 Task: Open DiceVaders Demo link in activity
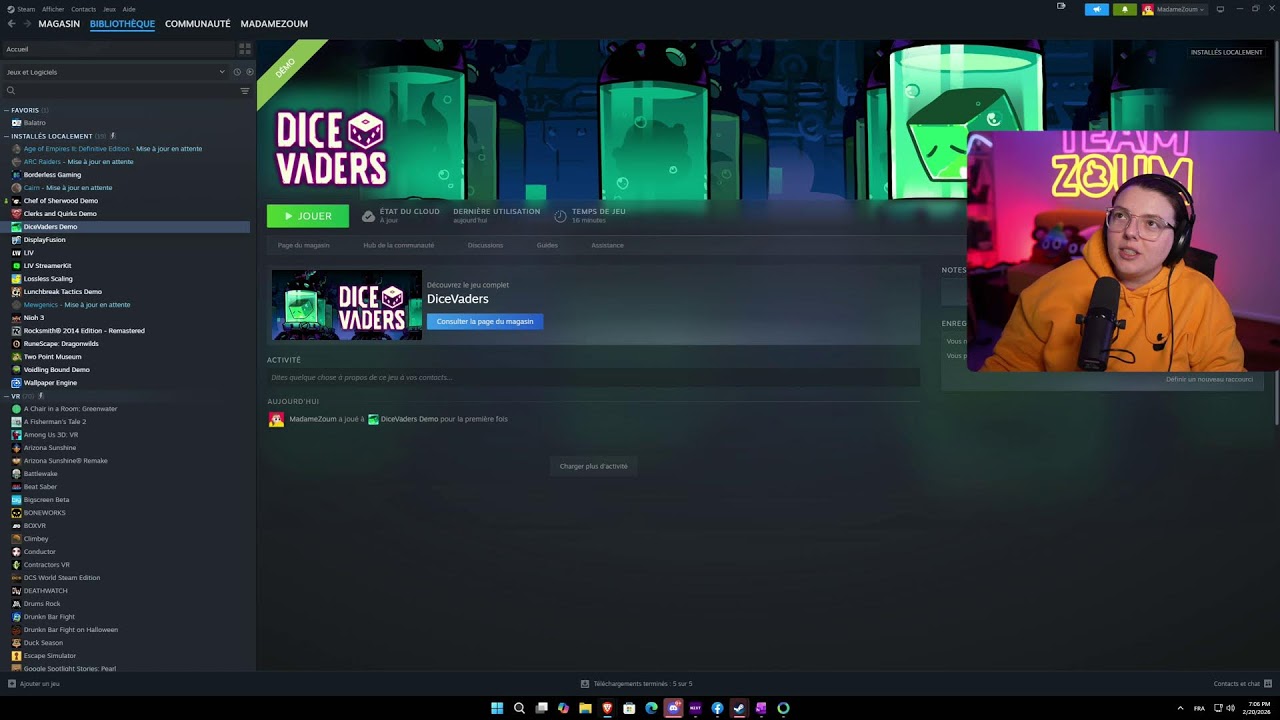(409, 419)
